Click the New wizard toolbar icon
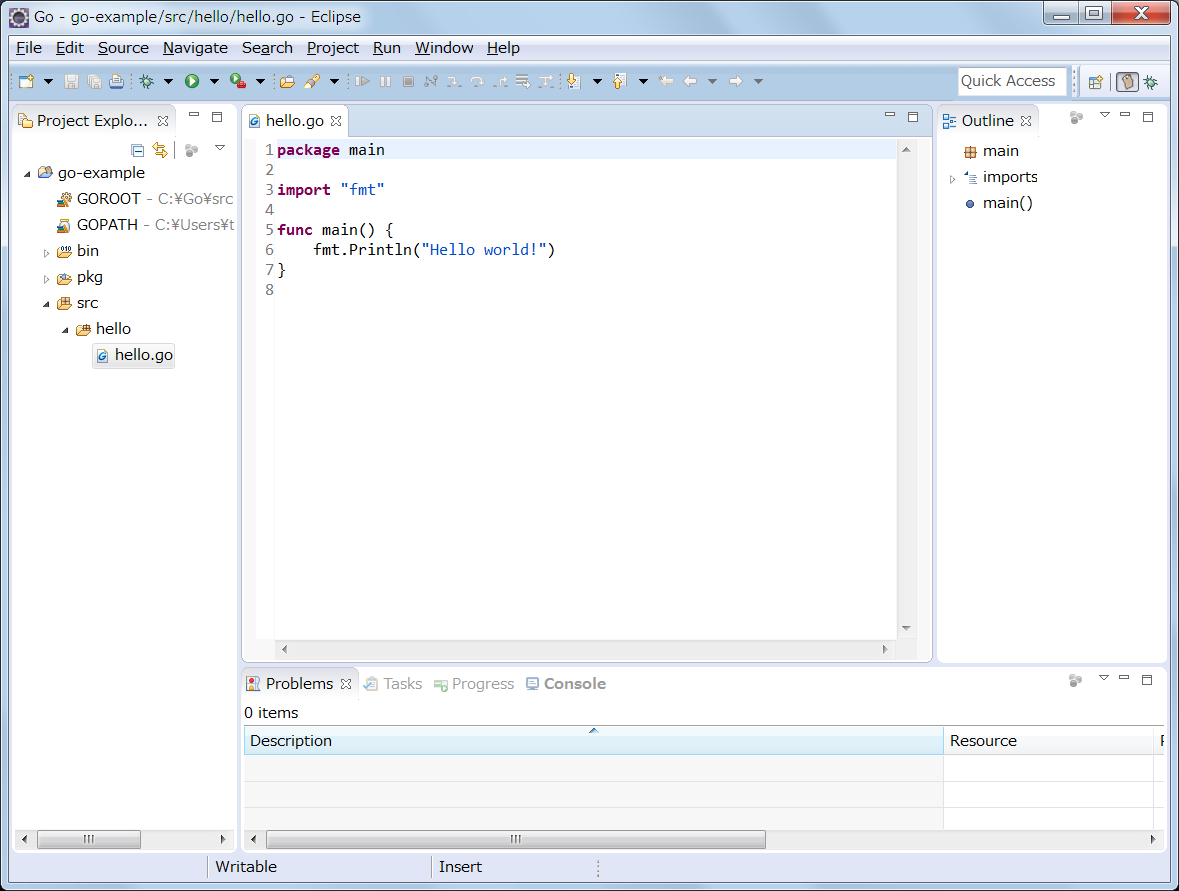Viewport: 1179px width, 891px height. click(28, 80)
